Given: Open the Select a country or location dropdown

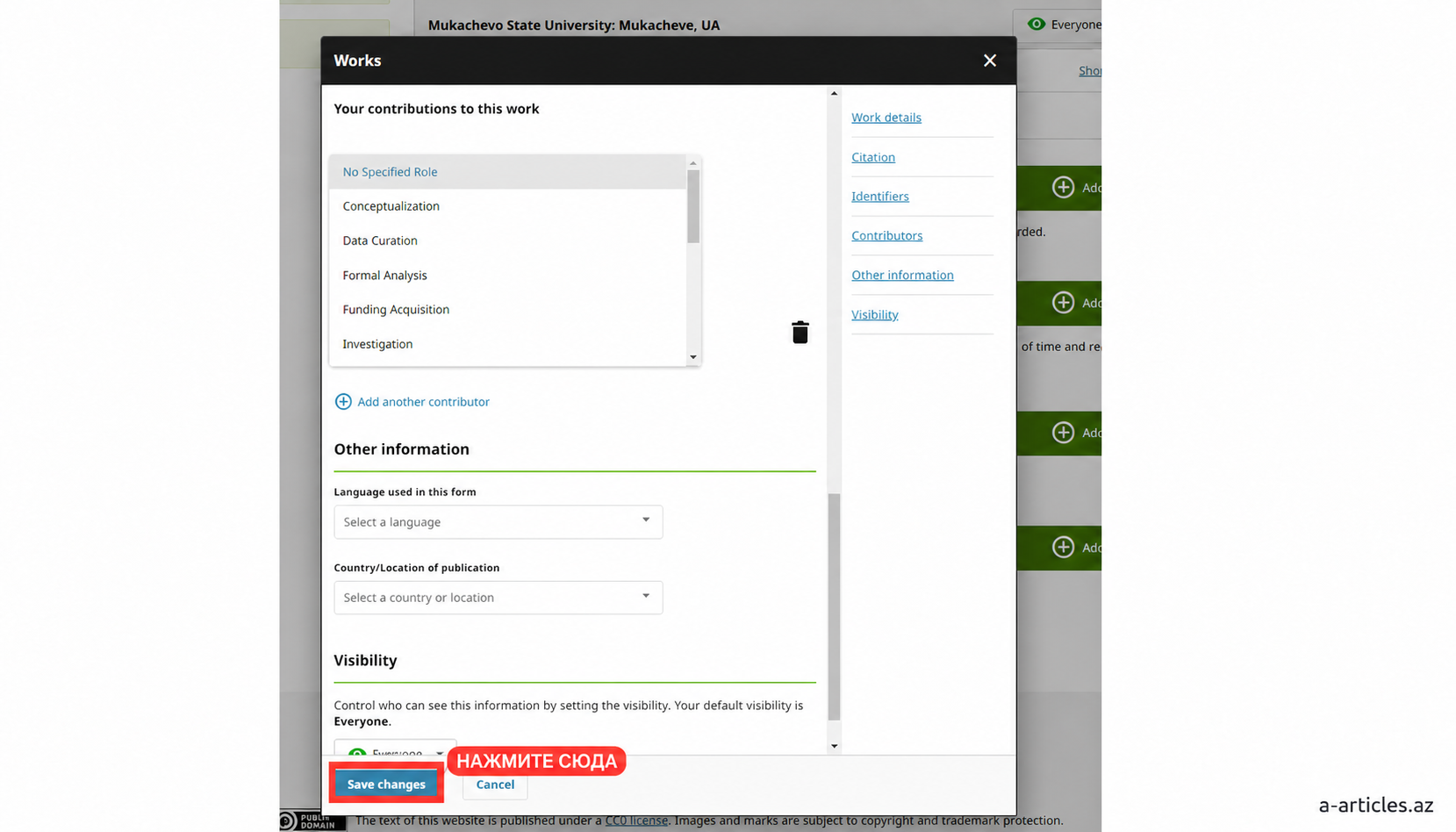Looking at the screenshot, I should (498, 598).
